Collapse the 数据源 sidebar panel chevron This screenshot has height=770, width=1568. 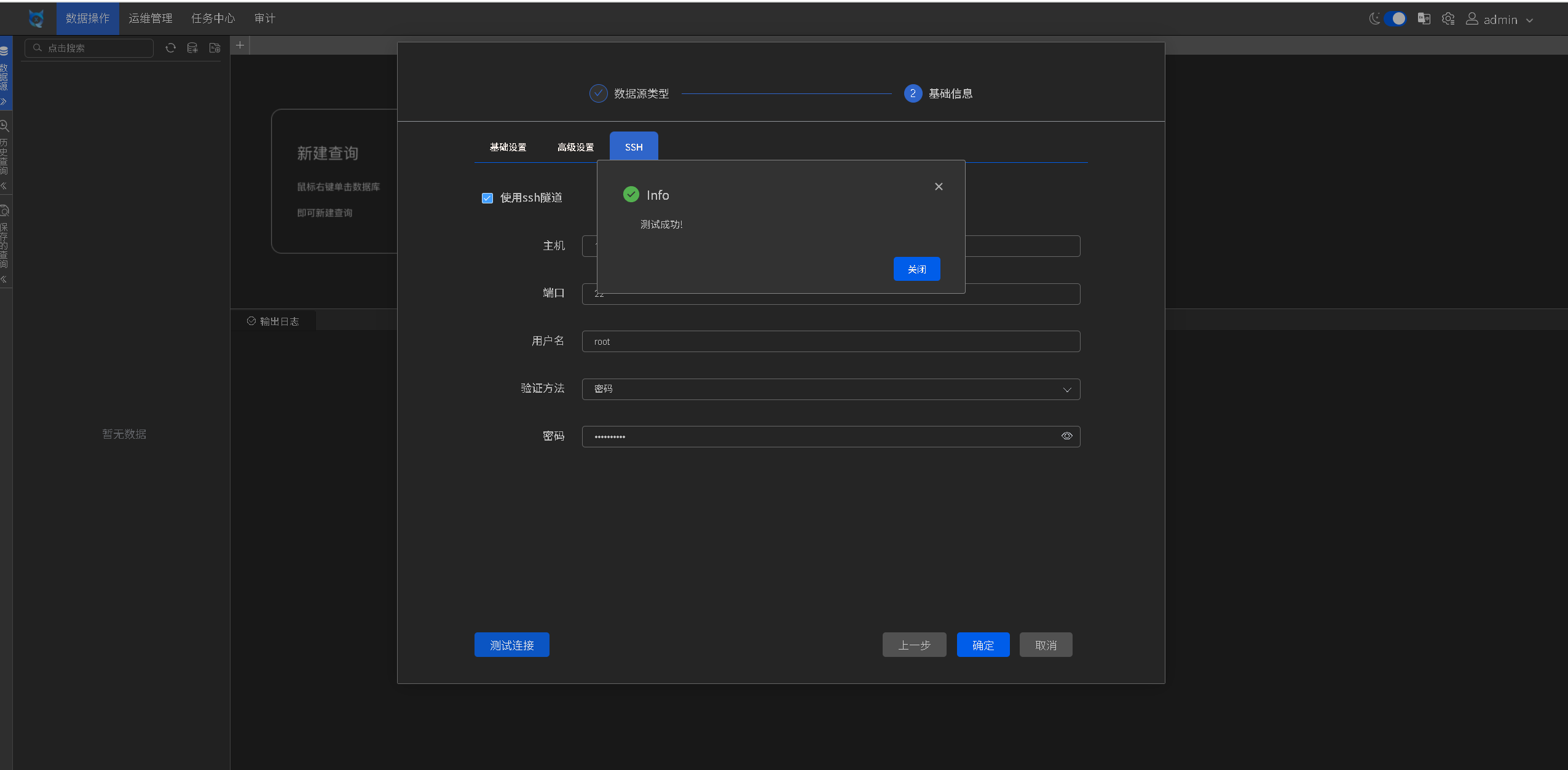click(4, 102)
